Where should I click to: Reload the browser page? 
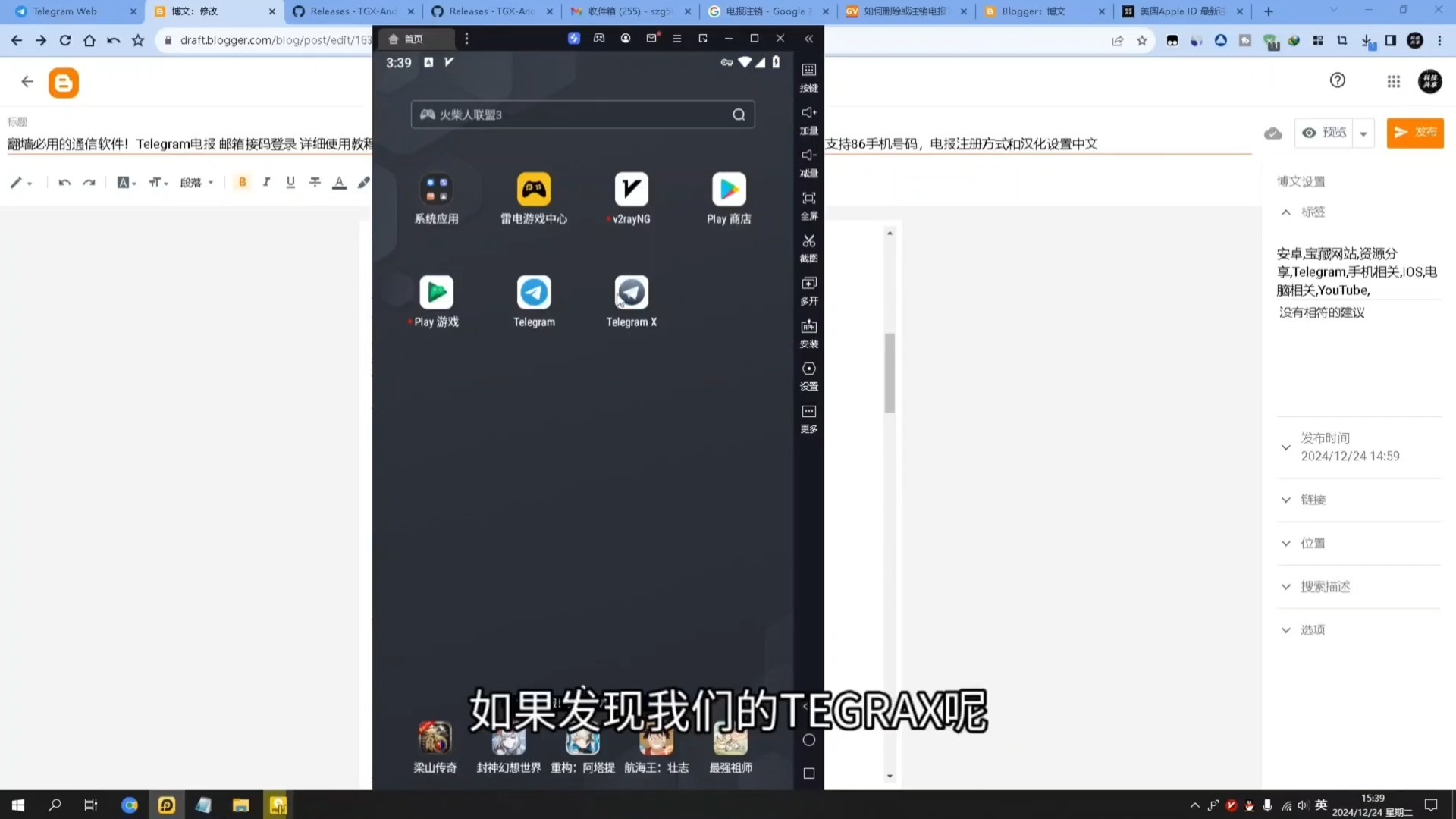tap(65, 40)
